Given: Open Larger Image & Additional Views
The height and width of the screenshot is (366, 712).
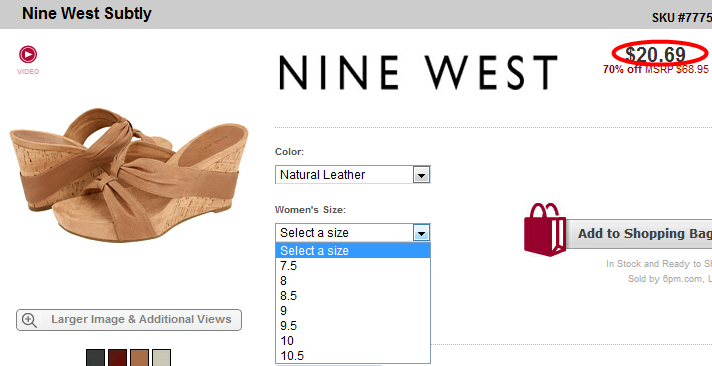Looking at the screenshot, I should 129,320.
